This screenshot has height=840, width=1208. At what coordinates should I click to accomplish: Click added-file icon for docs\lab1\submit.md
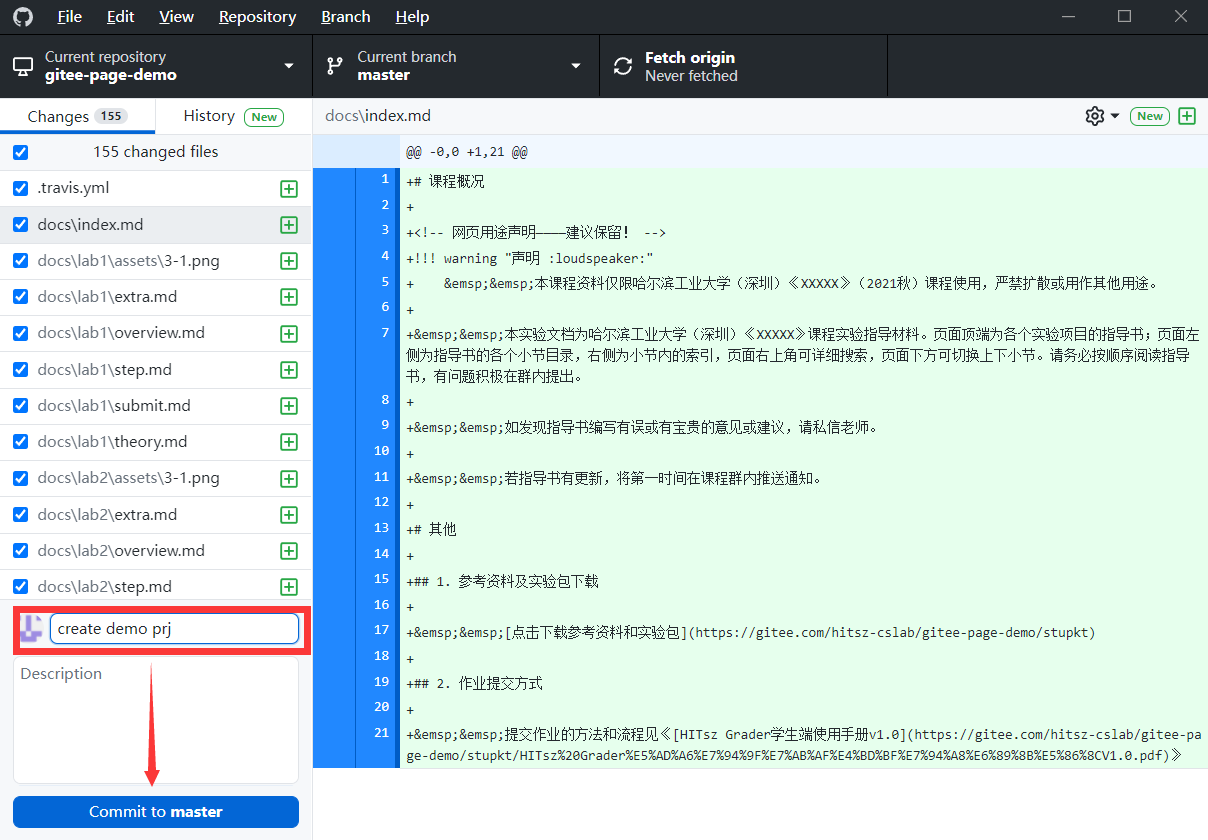(x=289, y=406)
